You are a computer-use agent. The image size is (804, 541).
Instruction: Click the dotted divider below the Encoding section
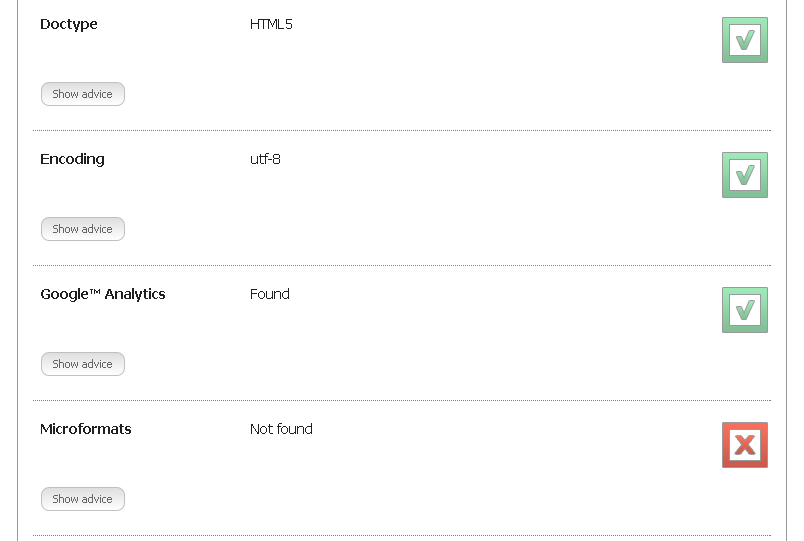click(402, 265)
